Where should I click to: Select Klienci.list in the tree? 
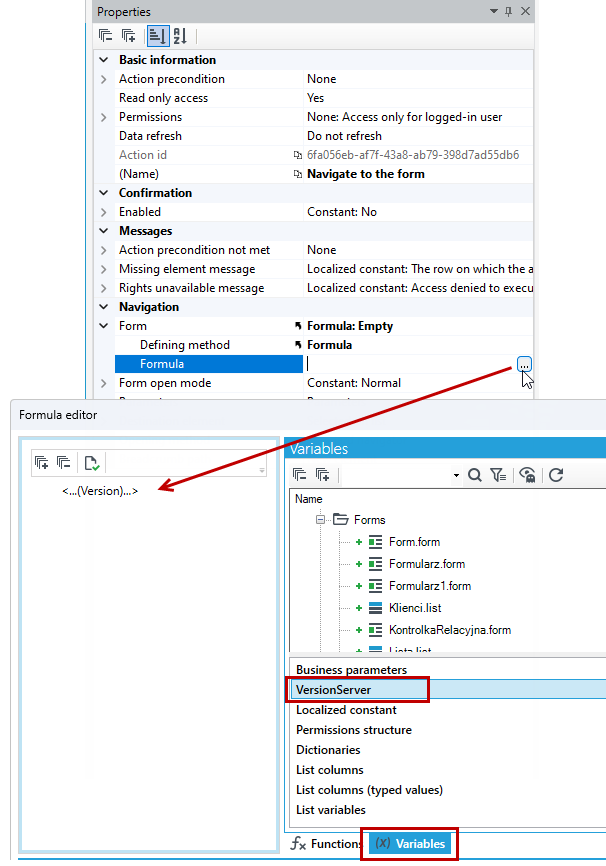[415, 608]
